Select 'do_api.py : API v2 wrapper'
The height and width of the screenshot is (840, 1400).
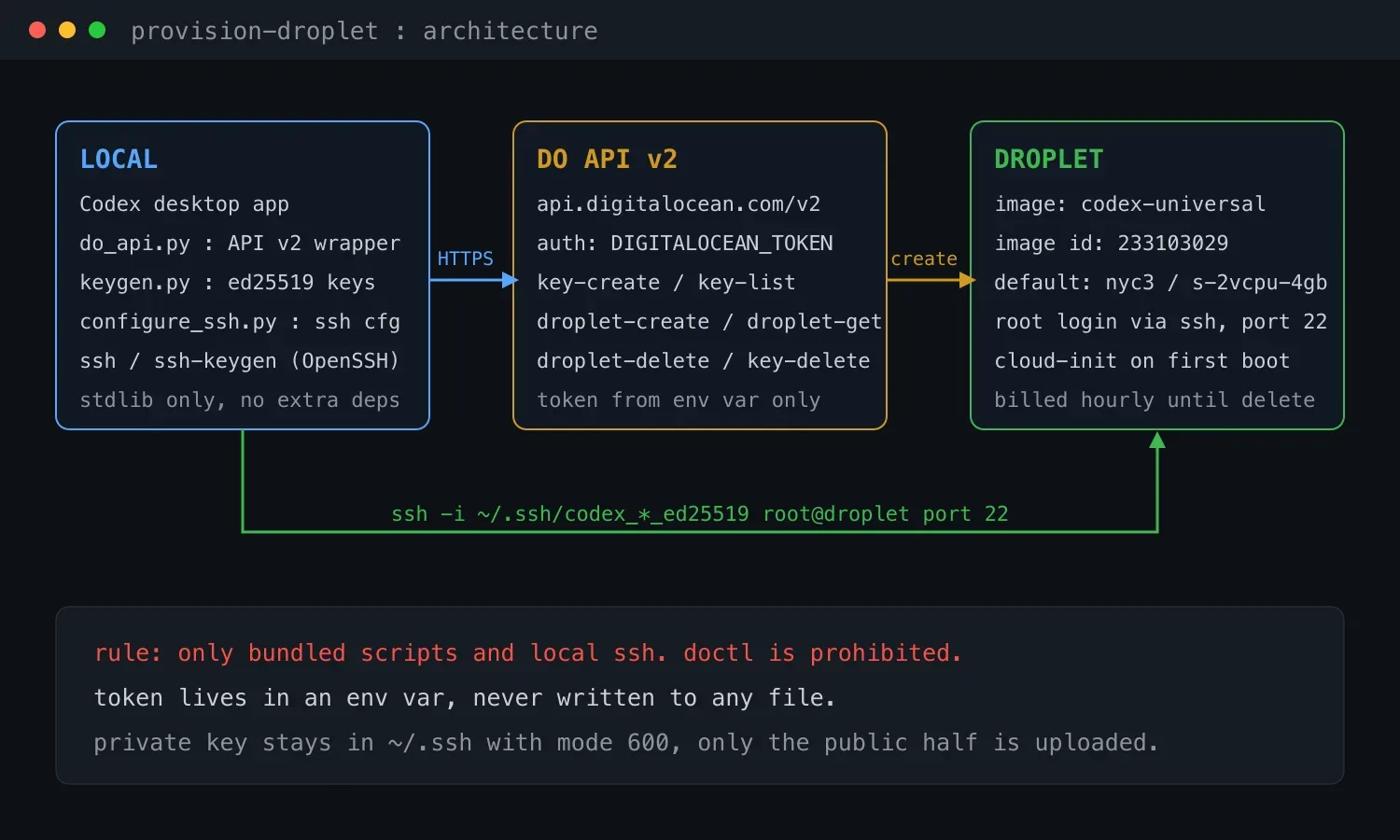240,244
